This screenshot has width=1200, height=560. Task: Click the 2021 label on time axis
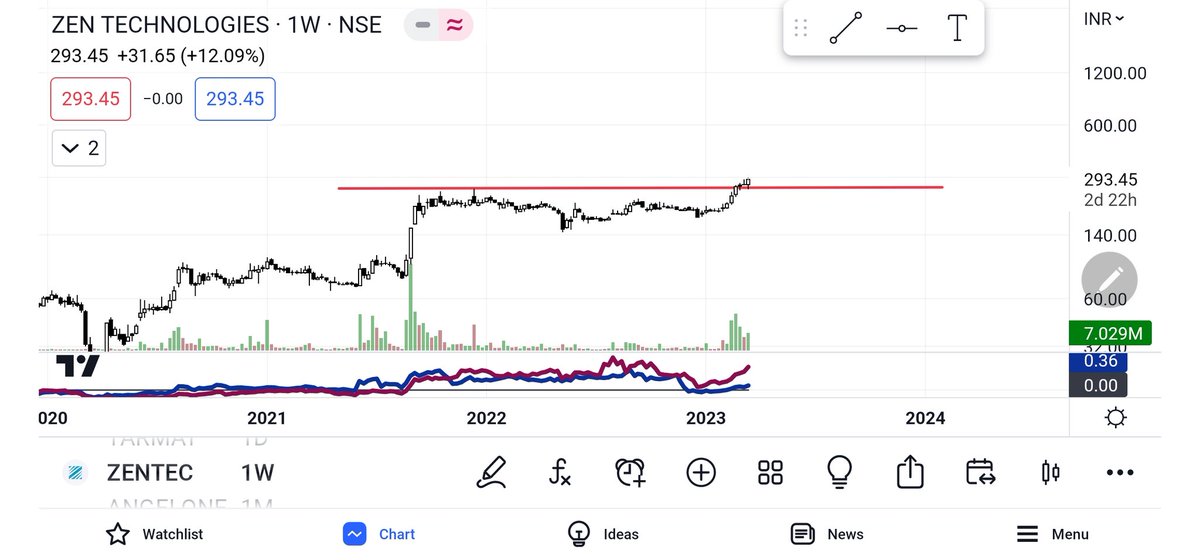pos(267,418)
